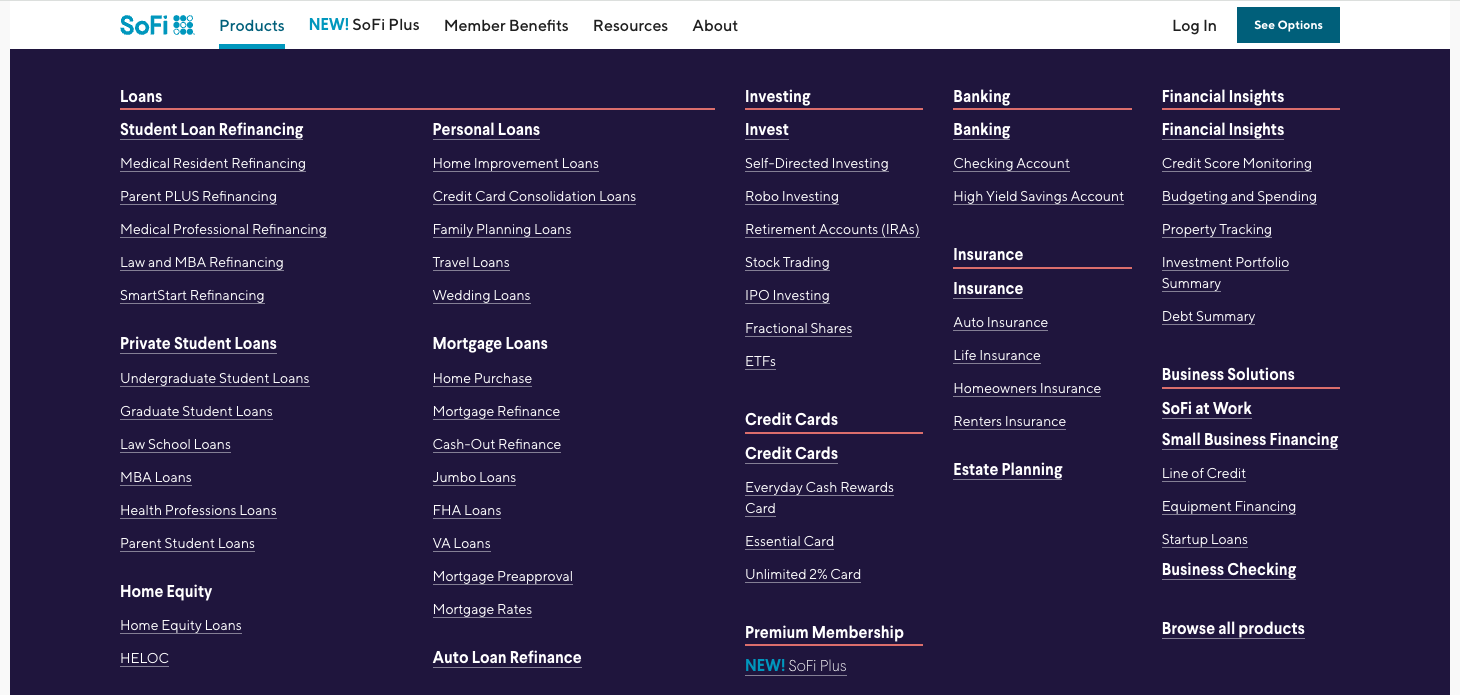This screenshot has height=695, width=1460.
Task: Select Log In
Action: 1194,25
